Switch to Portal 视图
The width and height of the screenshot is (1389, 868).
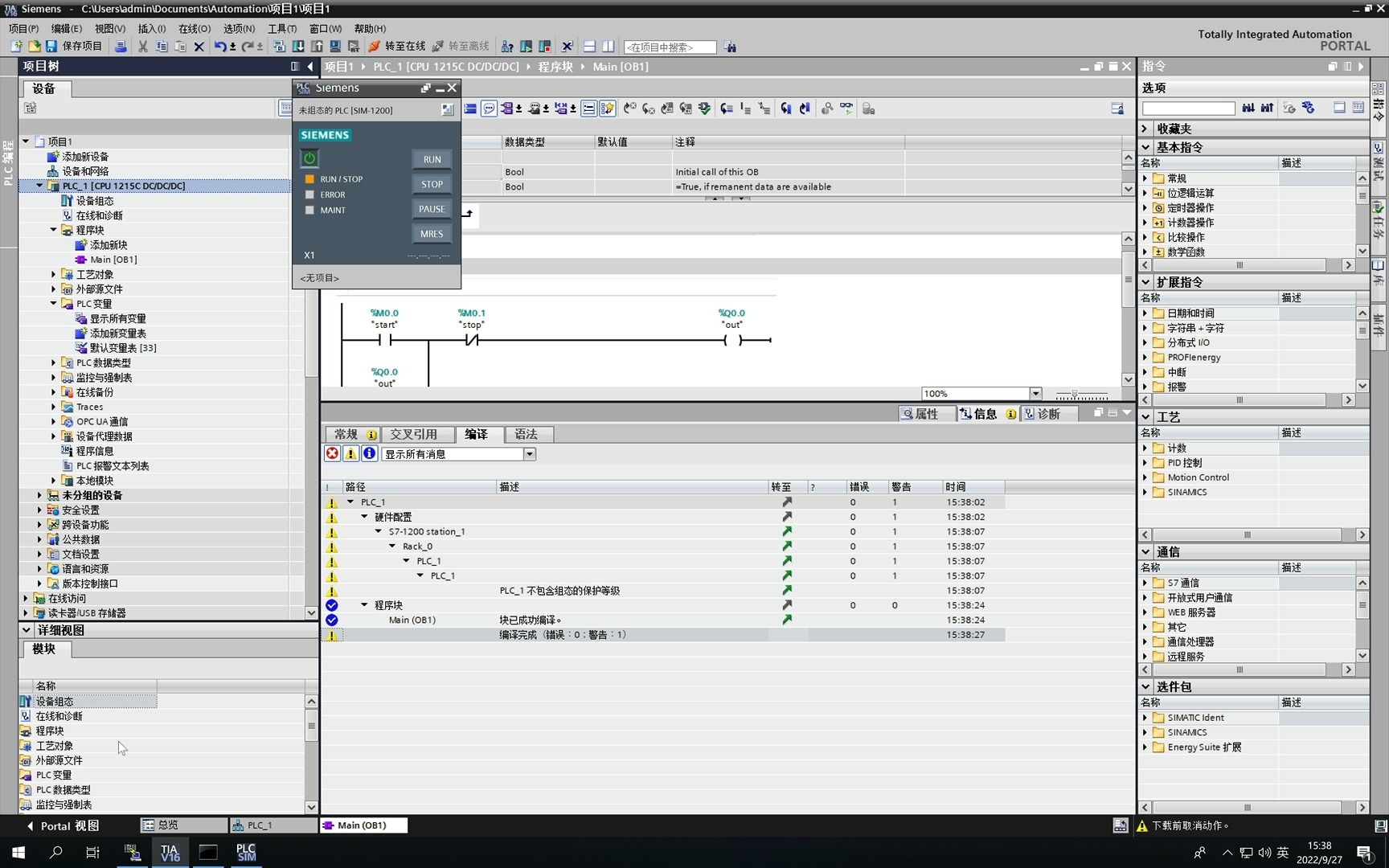[63, 825]
